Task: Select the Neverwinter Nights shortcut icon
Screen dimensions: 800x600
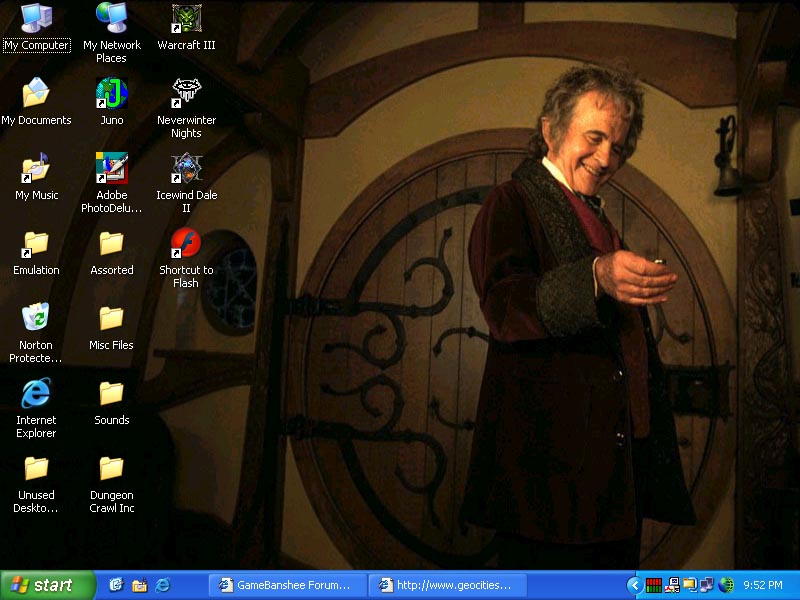Action: (x=186, y=108)
